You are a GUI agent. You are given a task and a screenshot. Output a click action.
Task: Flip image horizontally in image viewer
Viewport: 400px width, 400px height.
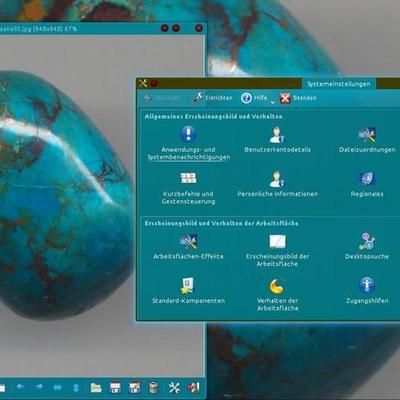(x=58, y=388)
